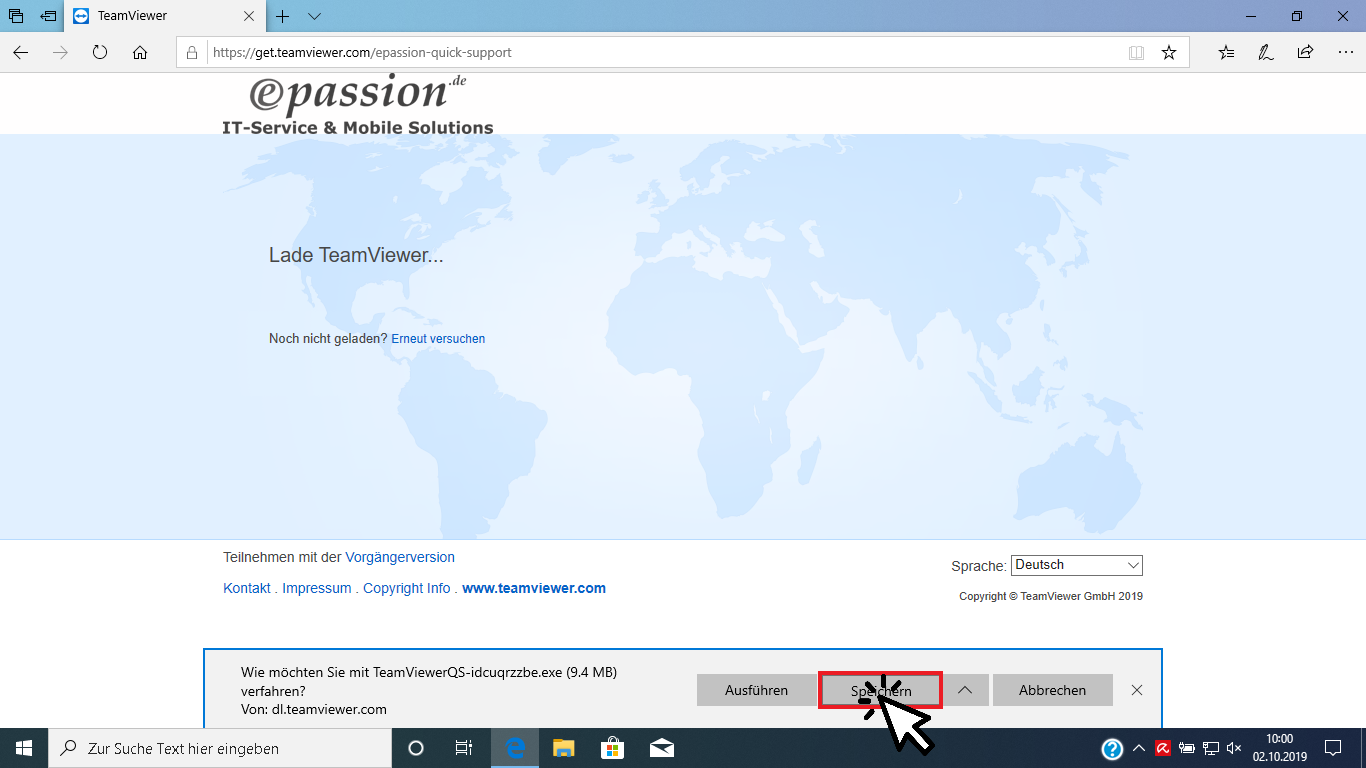Open the Windows Start menu

tap(24, 748)
